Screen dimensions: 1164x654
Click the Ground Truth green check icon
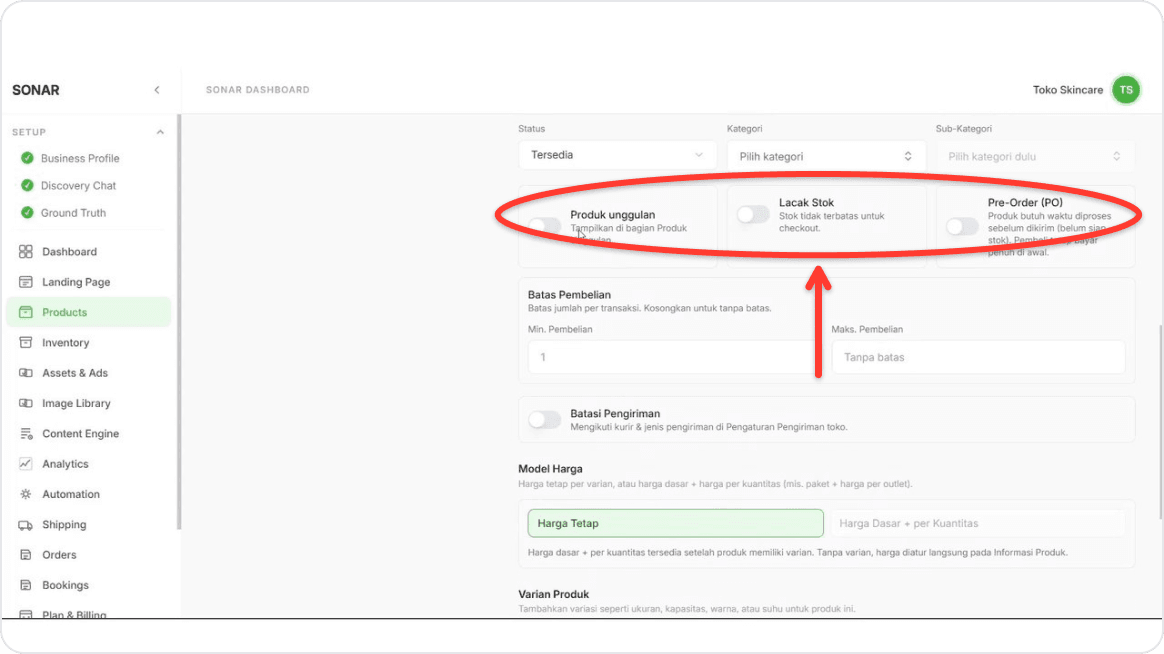click(27, 212)
